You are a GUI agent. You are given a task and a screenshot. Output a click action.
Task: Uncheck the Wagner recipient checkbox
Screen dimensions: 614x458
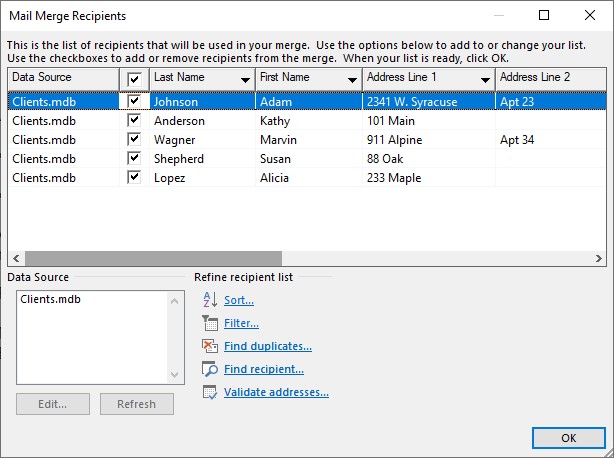(x=134, y=139)
